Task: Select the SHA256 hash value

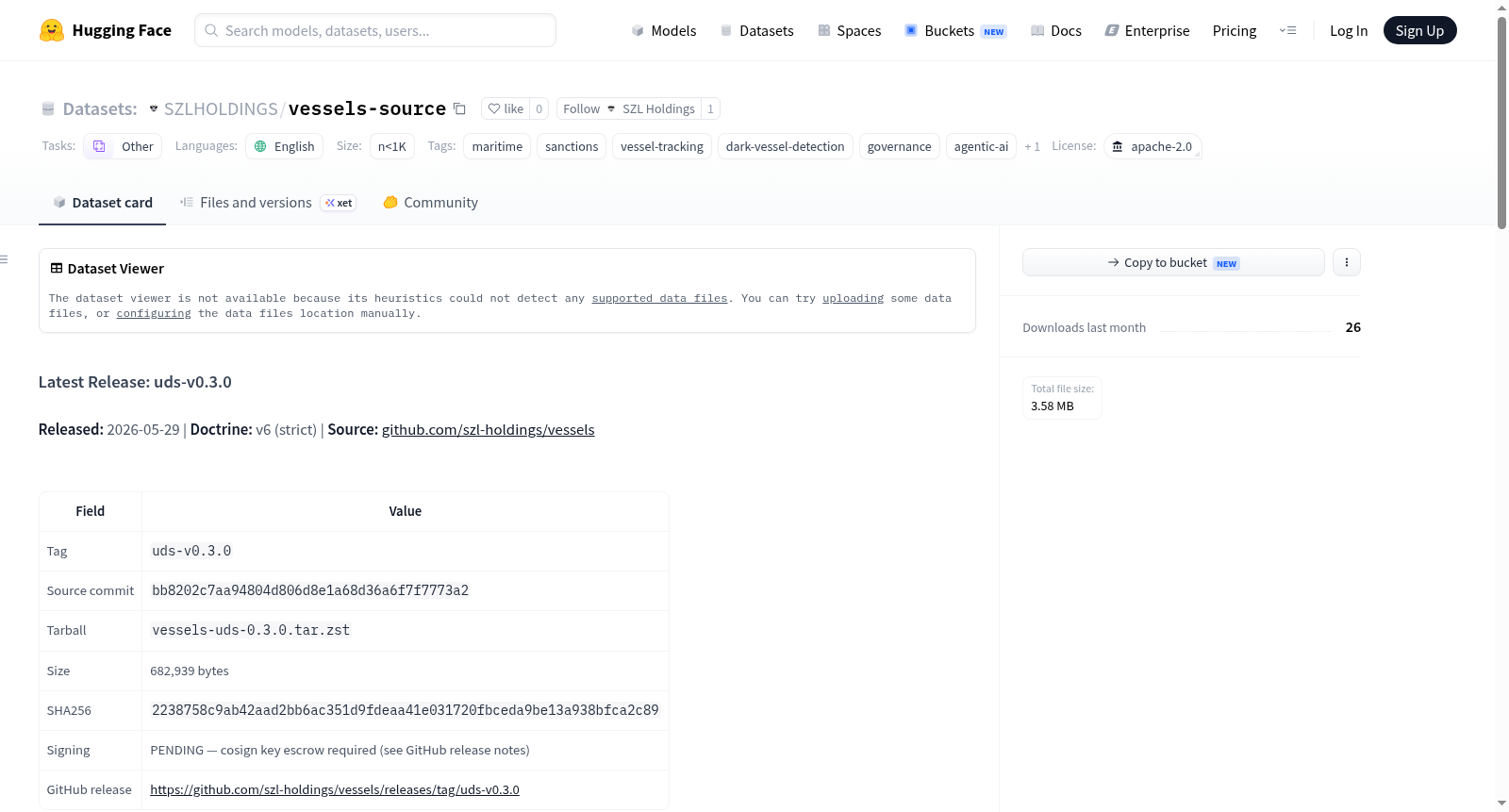Action: [406, 710]
